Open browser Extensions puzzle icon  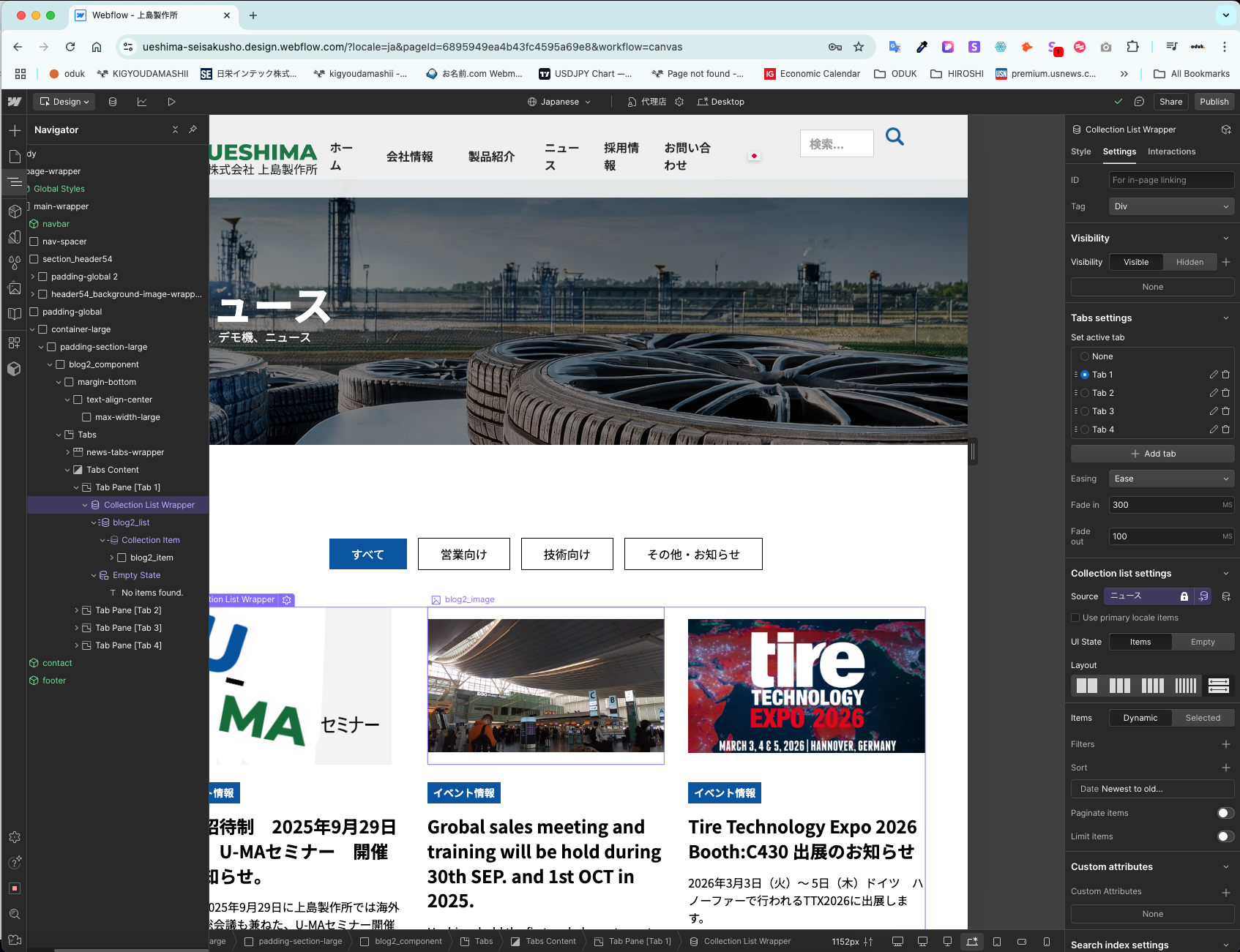pyautogui.click(x=1133, y=47)
